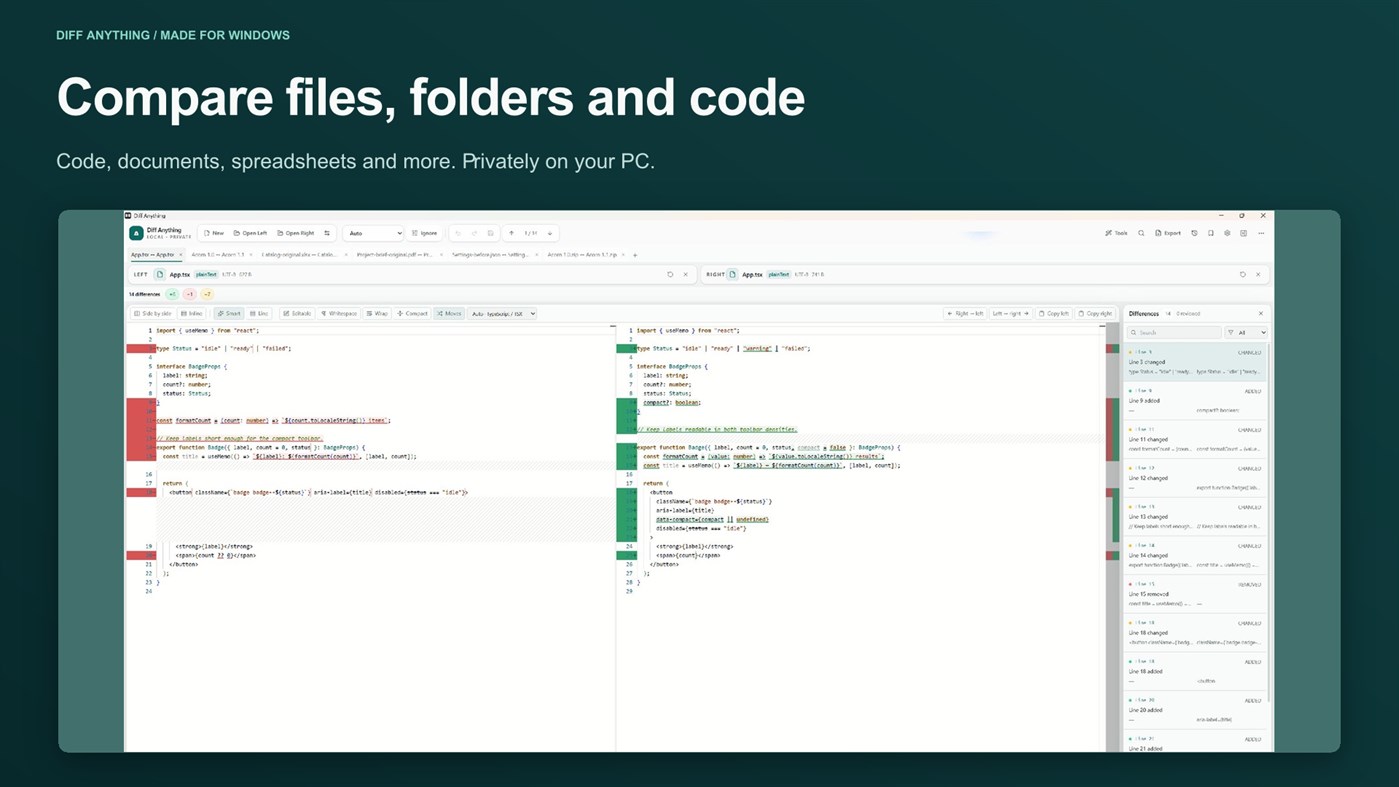Toggle the Smart diff mode

coord(229,314)
